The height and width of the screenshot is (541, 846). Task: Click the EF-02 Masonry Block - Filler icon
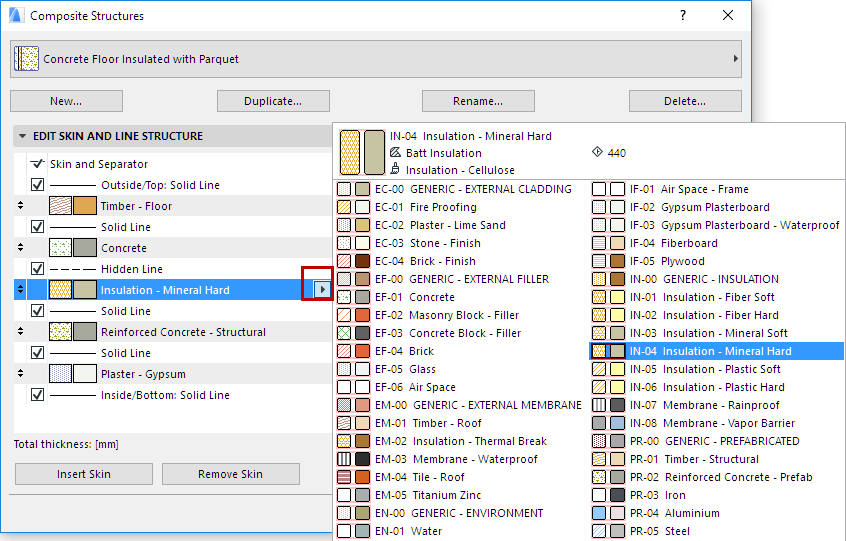coord(344,315)
